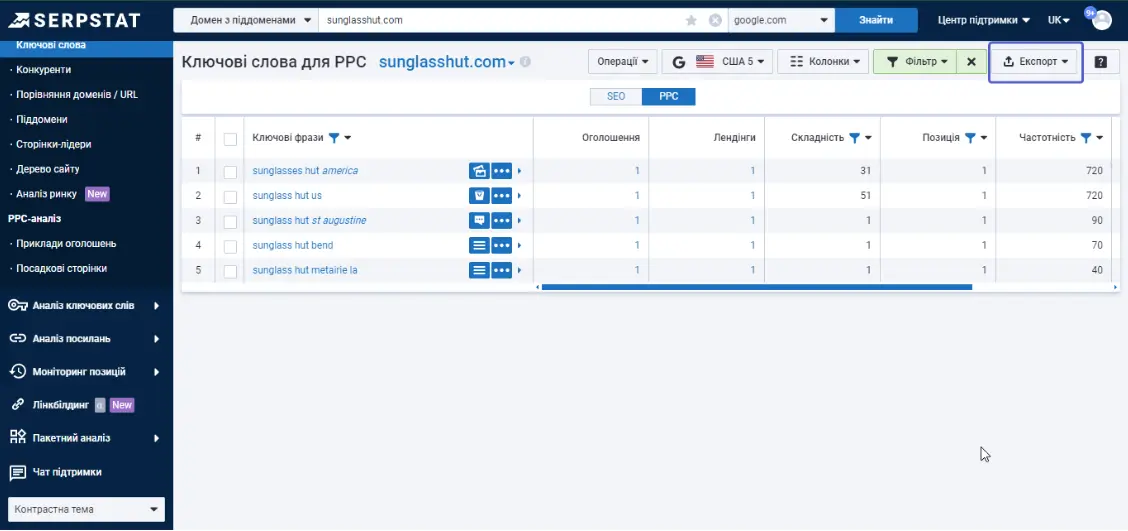The width and height of the screenshot is (1128, 531).
Task: Click SERP feature icon for sunglasses hut america
Action: (479, 171)
